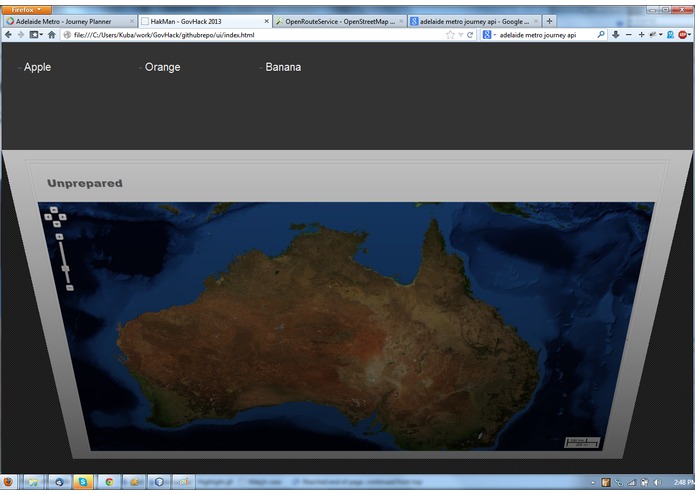
Task: Switch to Adelaide Metro Journey Planner tab
Action: [70, 21]
